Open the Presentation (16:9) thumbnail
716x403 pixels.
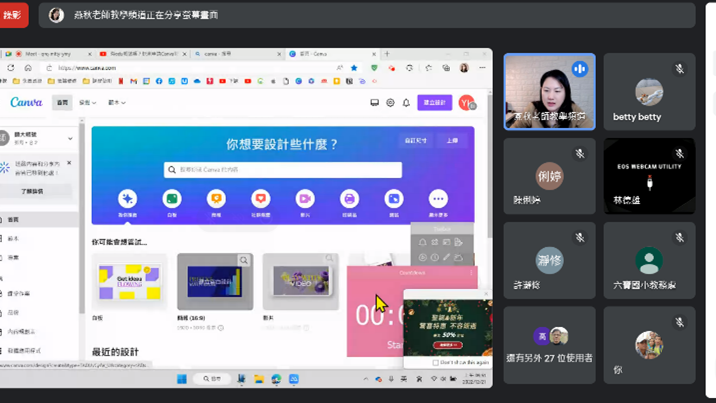[215, 282]
